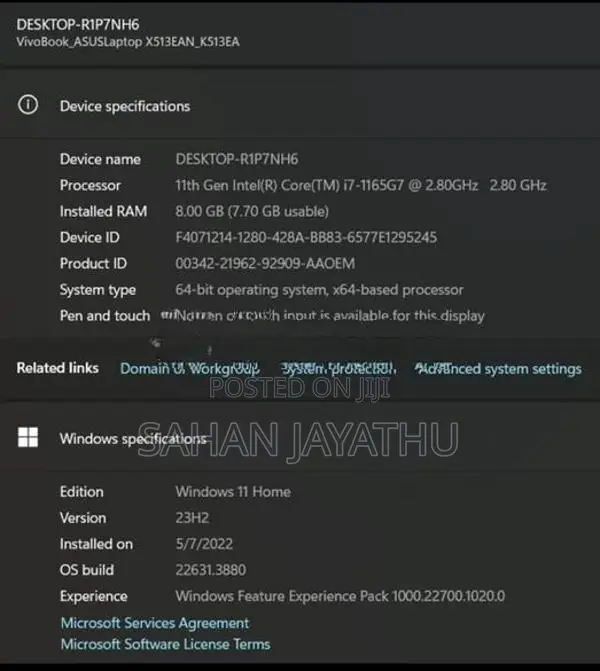Select the Installed on date 5/7/2022
Viewport: 600px width, 671px height.
[204, 544]
